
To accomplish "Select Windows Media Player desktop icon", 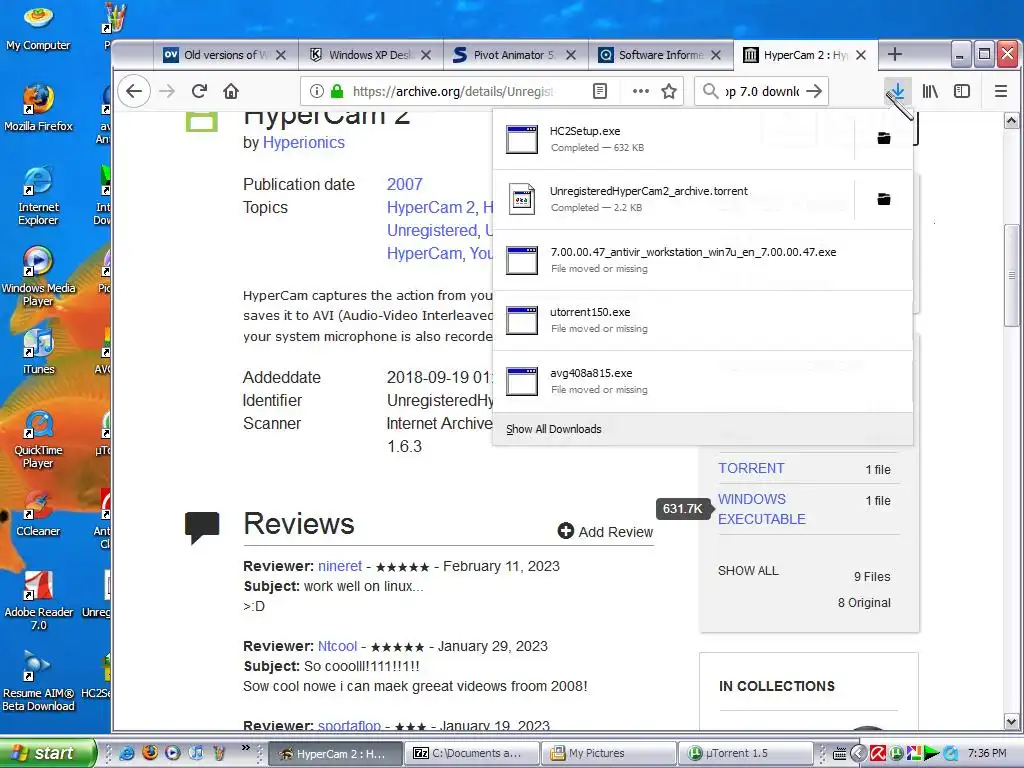I will point(38,276).
